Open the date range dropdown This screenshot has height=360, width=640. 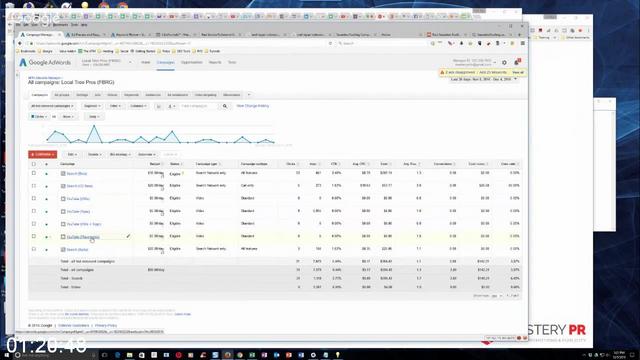click(x=484, y=79)
